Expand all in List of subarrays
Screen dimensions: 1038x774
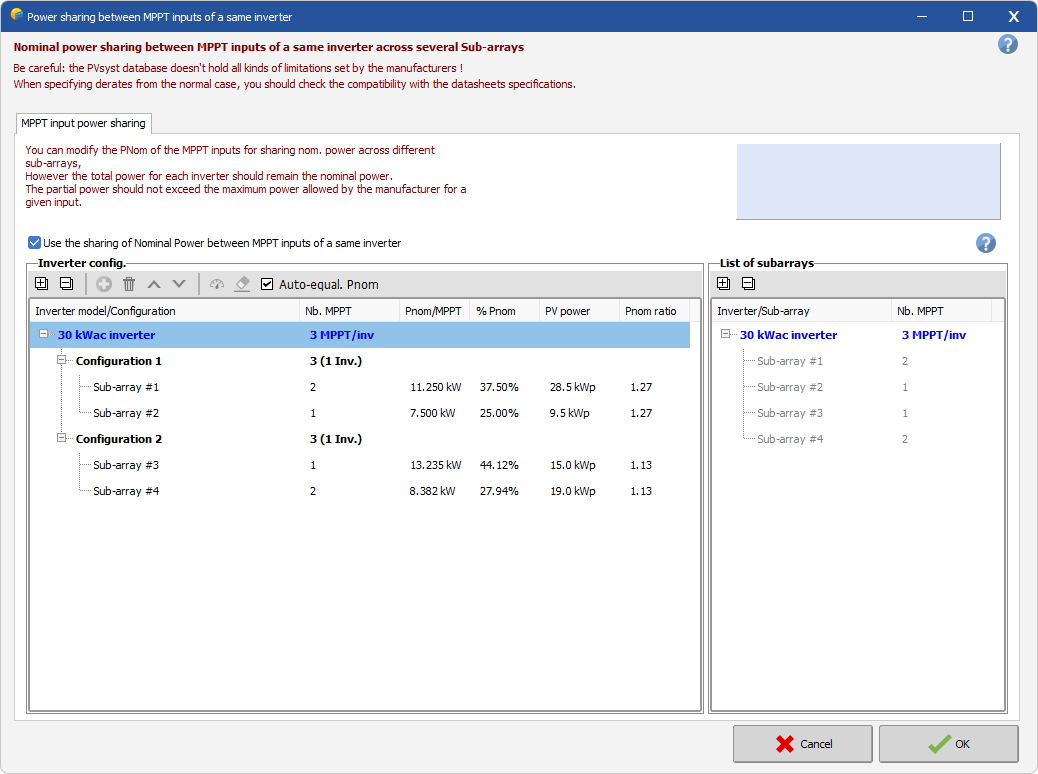pos(724,283)
